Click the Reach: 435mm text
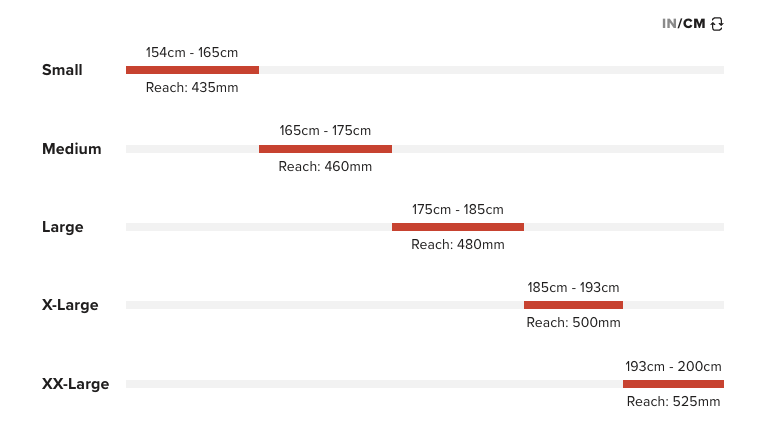The image size is (758, 436). pos(192,88)
